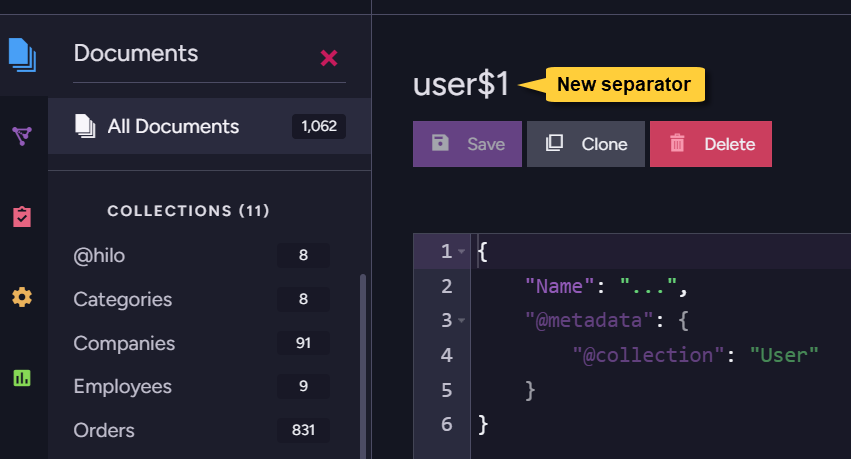The image size is (851, 459).
Task: Click the All Documents pages icon
Action: pos(85,126)
